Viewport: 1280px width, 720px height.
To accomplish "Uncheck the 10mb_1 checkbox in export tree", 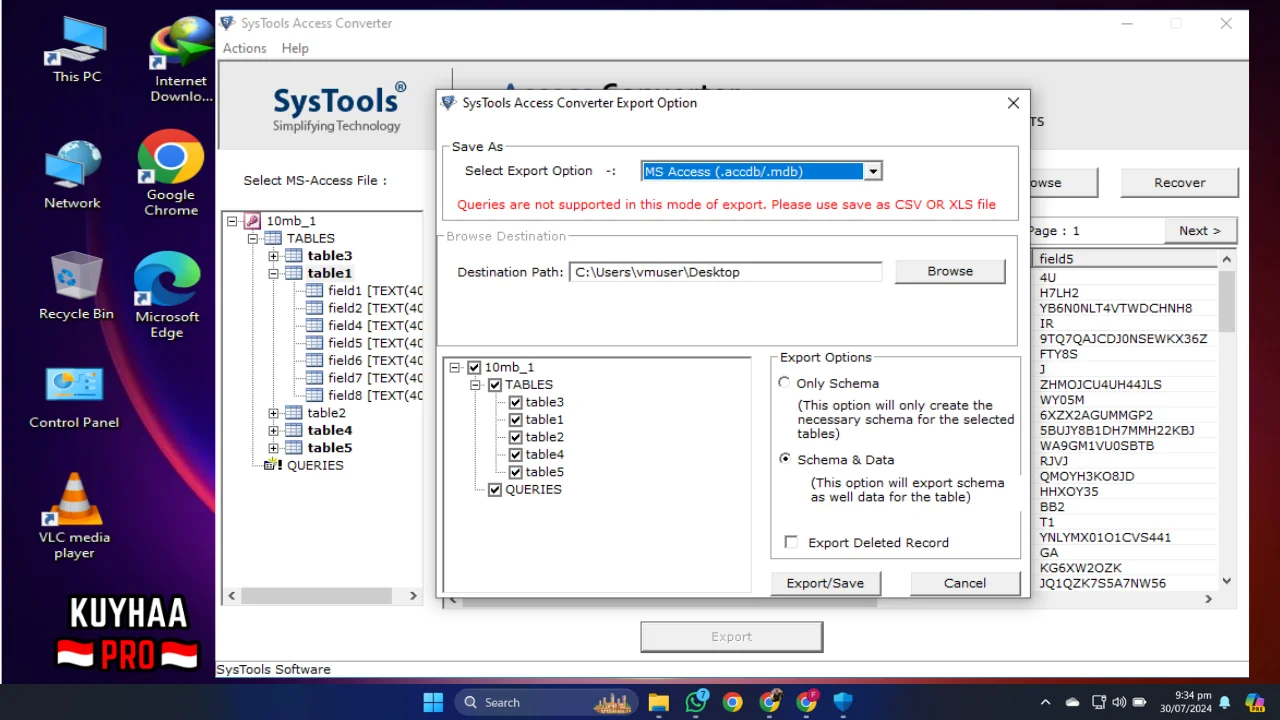I will click(x=474, y=367).
